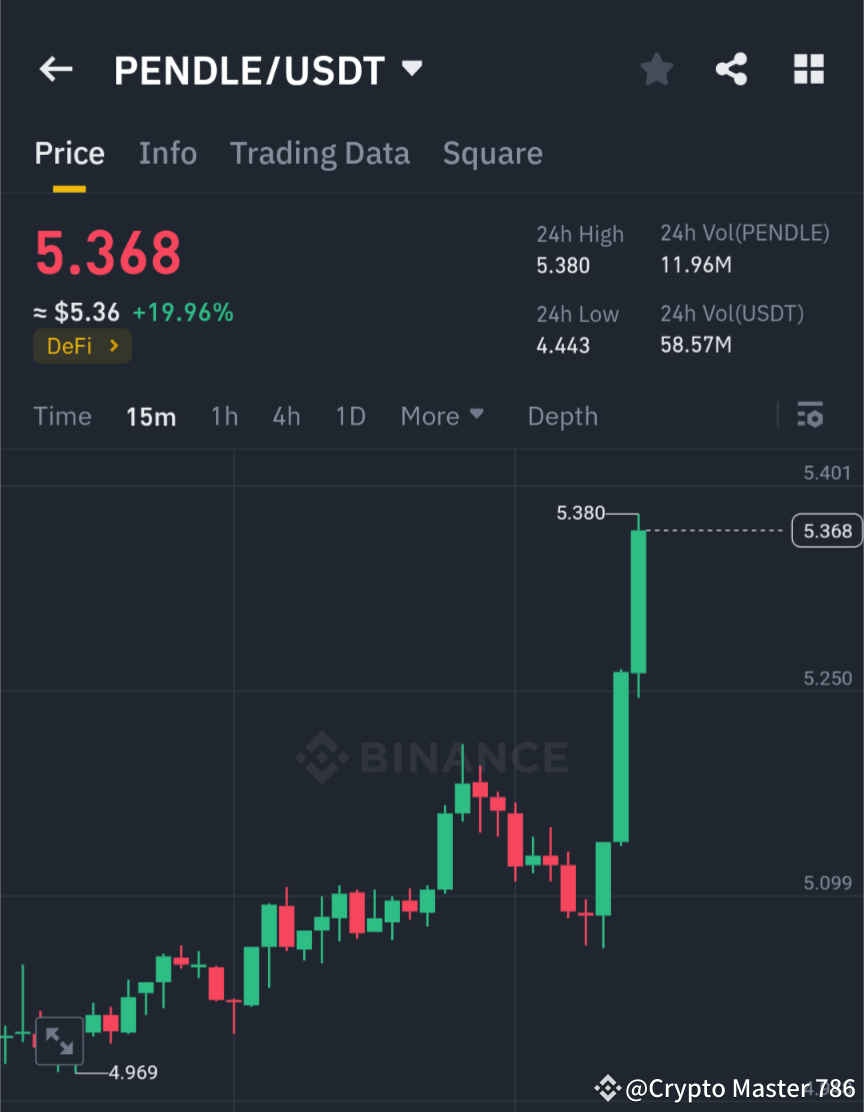The width and height of the screenshot is (864, 1112).
Task: Open the Depth view
Action: [562, 416]
